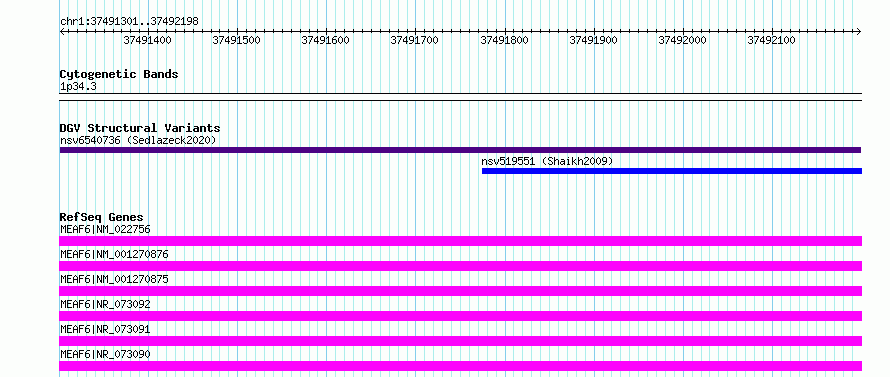Select the nsv519551 (Shaikh2009) label
Screen dimensions: 890x377
tap(547, 161)
